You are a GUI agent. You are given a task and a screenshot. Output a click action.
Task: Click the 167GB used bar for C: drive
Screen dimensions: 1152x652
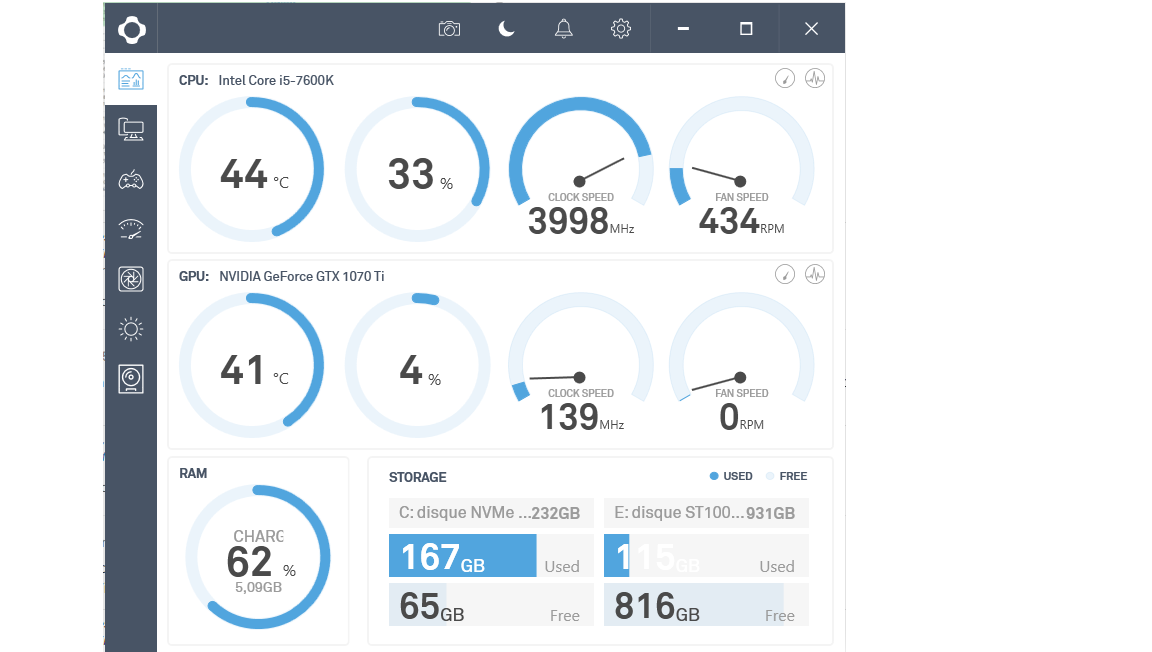pos(462,556)
